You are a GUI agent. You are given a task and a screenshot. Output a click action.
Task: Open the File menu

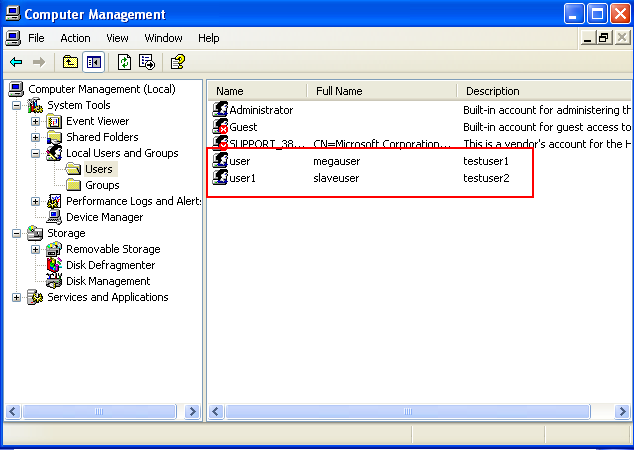[36, 38]
